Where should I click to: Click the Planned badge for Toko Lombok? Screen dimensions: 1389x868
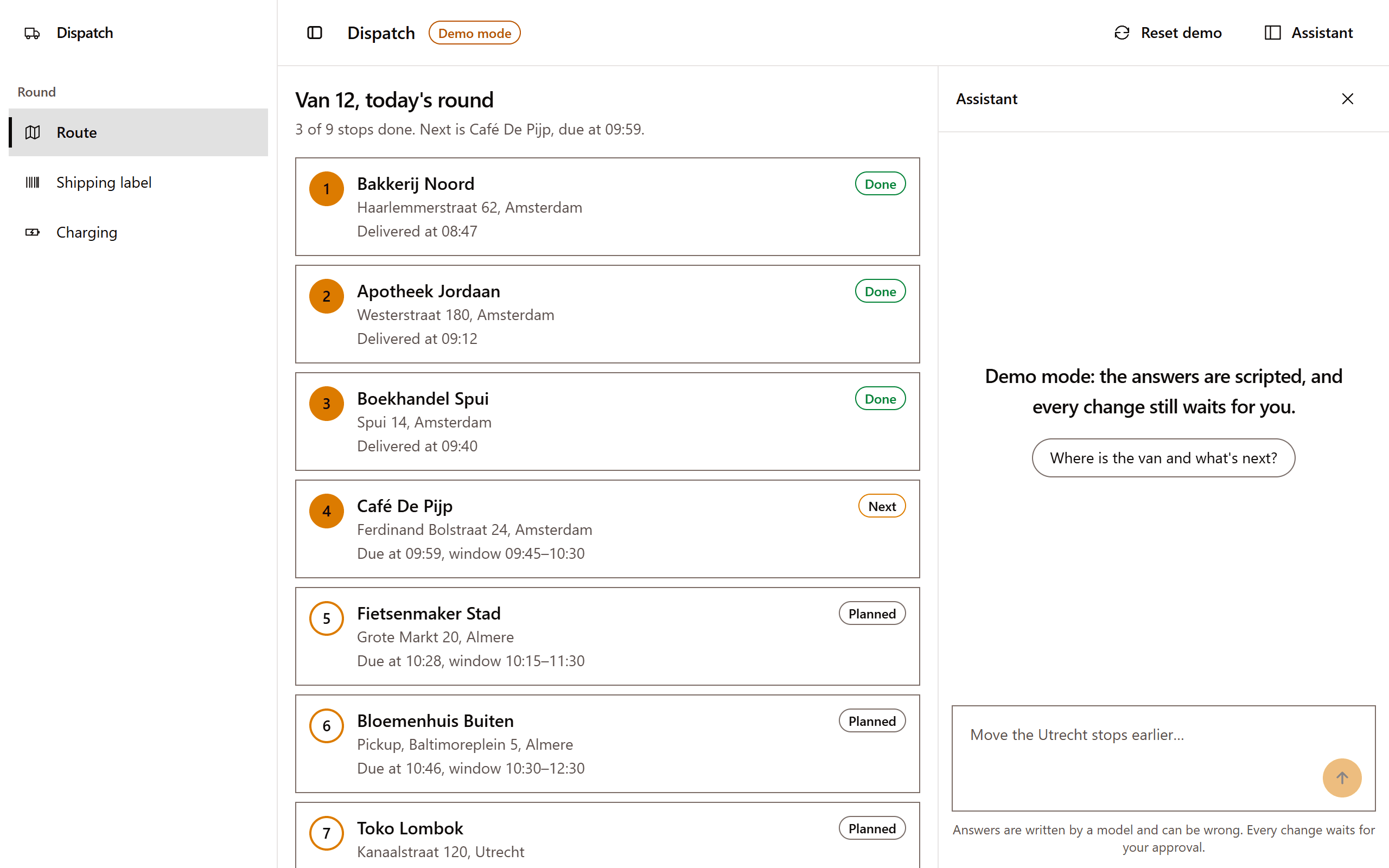(x=872, y=828)
